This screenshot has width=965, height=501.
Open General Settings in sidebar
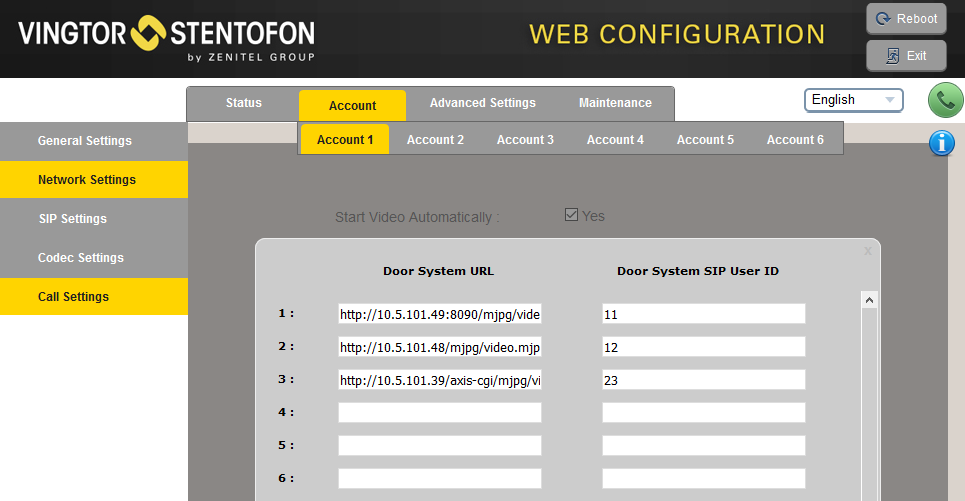coord(85,141)
